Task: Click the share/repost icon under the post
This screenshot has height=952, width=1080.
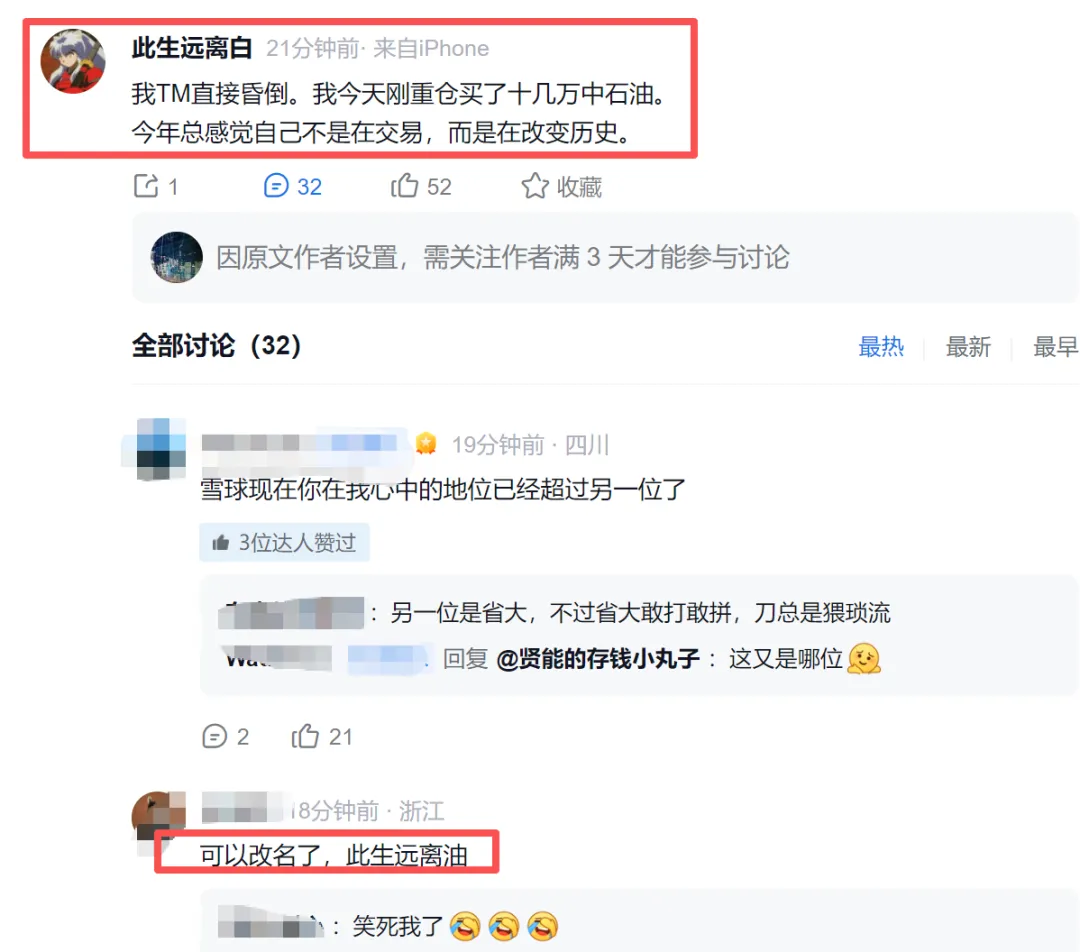Action: click(146, 186)
